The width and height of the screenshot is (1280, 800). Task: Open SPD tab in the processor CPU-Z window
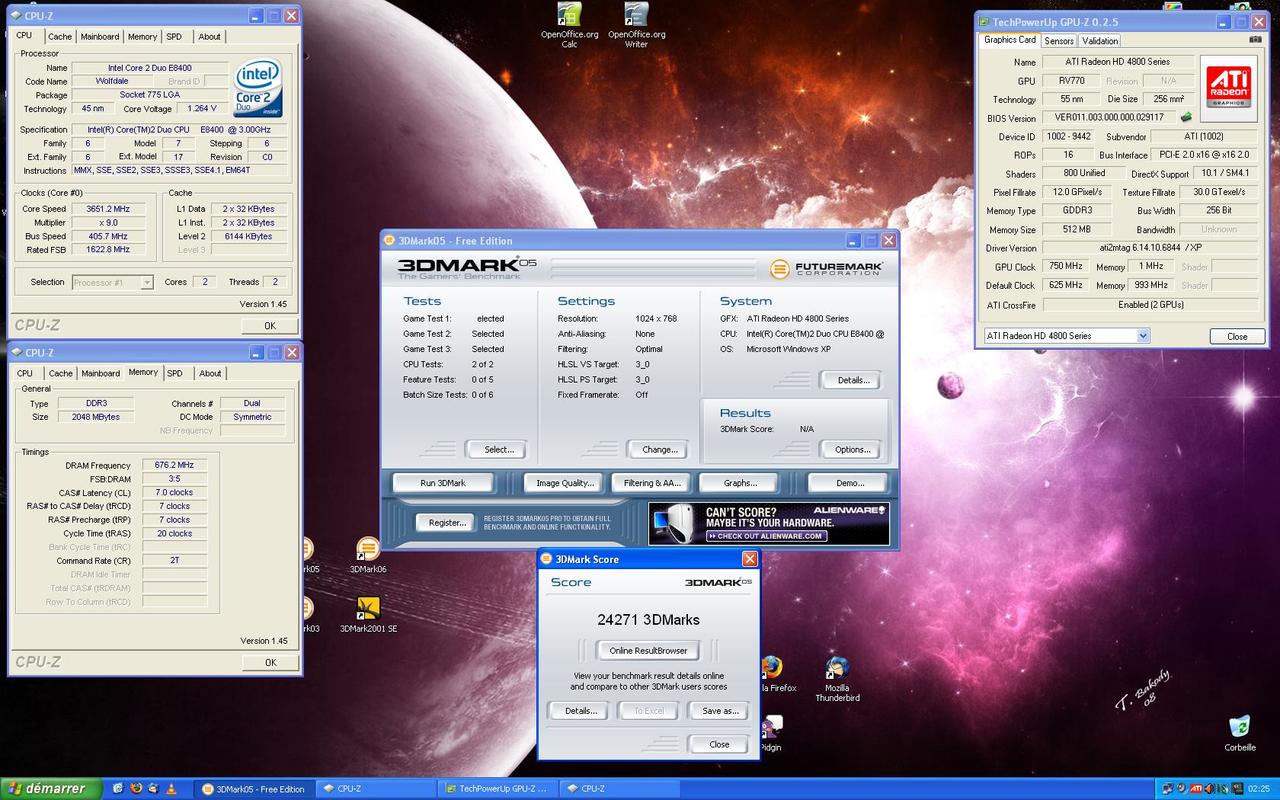pos(174,36)
